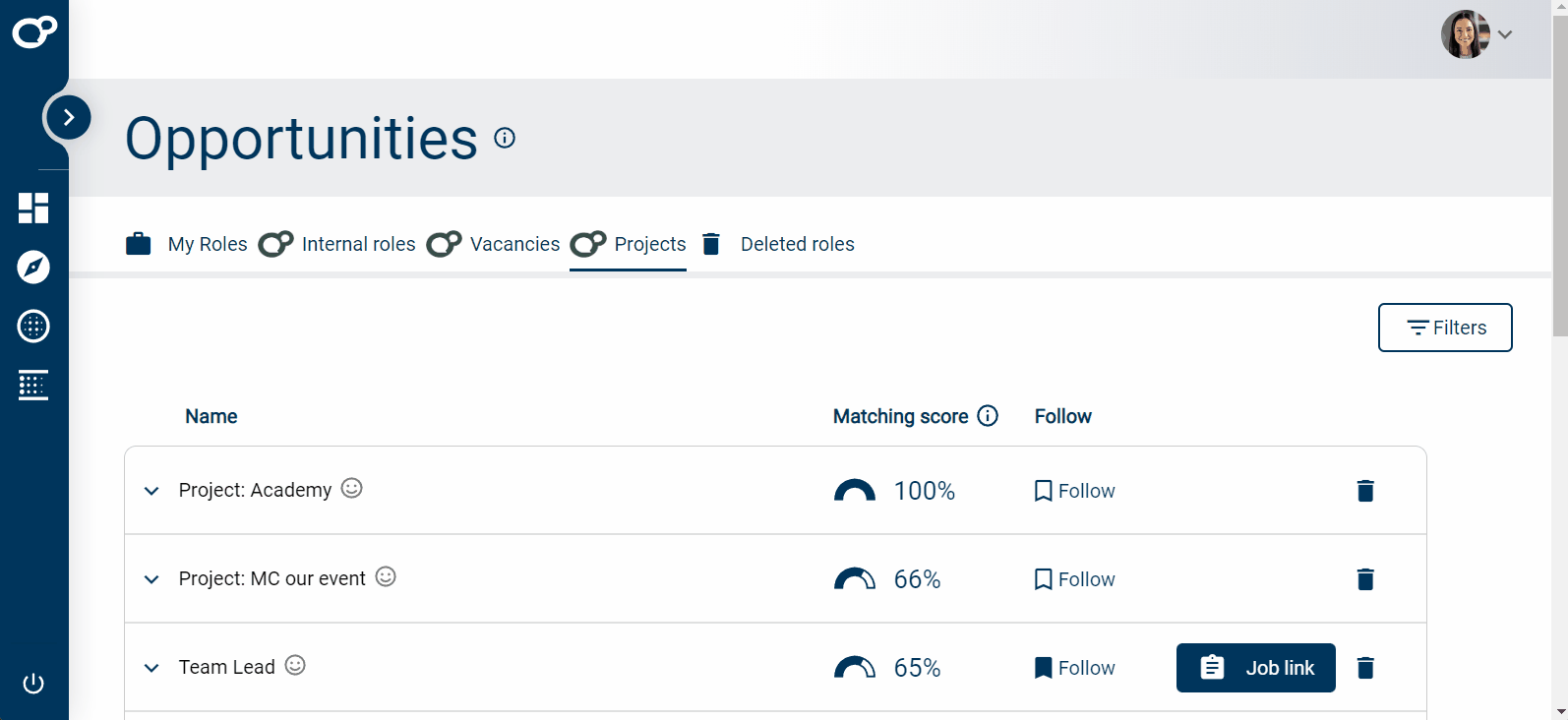Toggle Follow for Project: Academy
Image resolution: width=1568 pixels, height=720 pixels.
tap(1074, 491)
